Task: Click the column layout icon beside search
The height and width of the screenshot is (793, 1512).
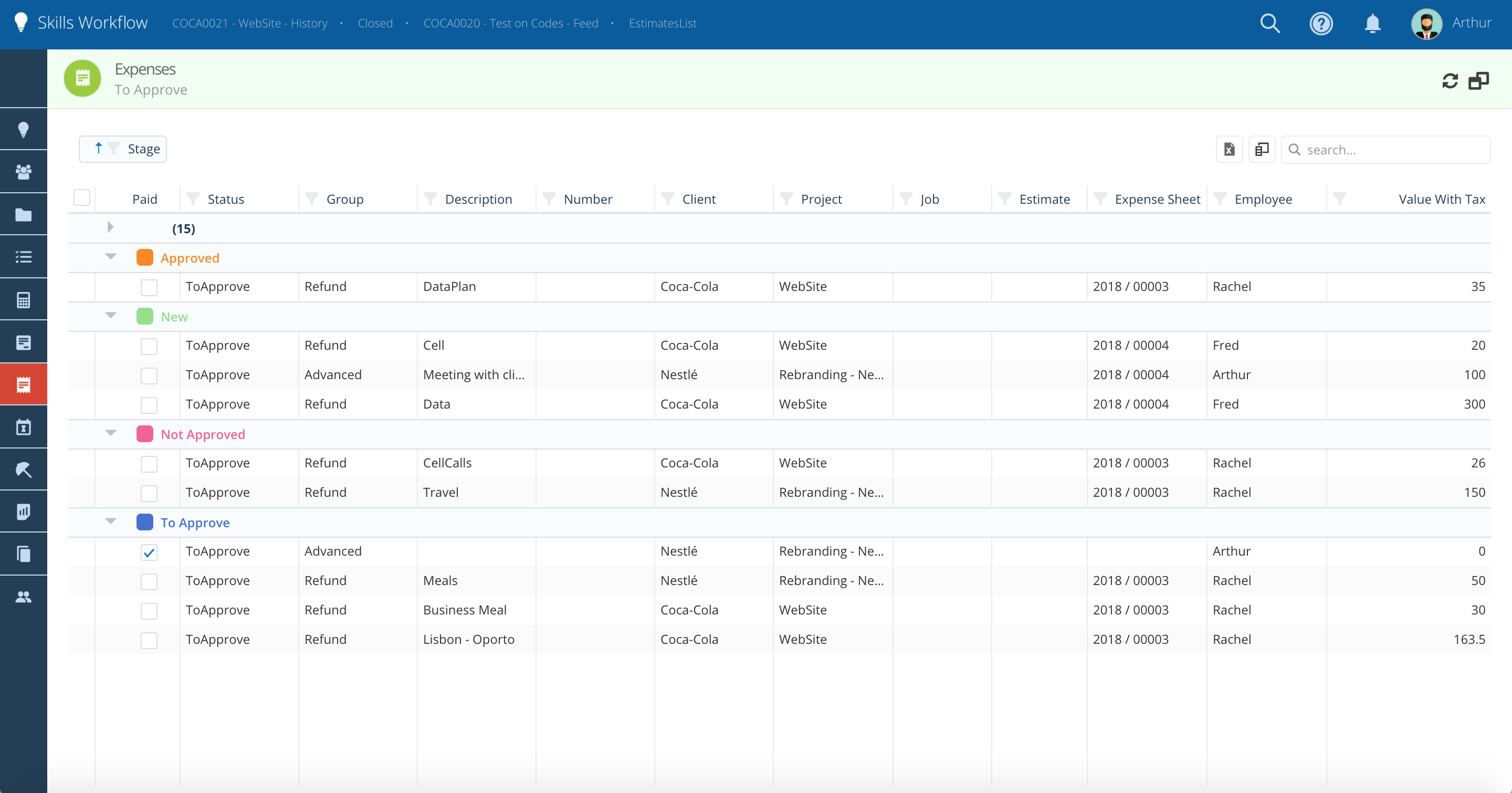Action: 1262,150
